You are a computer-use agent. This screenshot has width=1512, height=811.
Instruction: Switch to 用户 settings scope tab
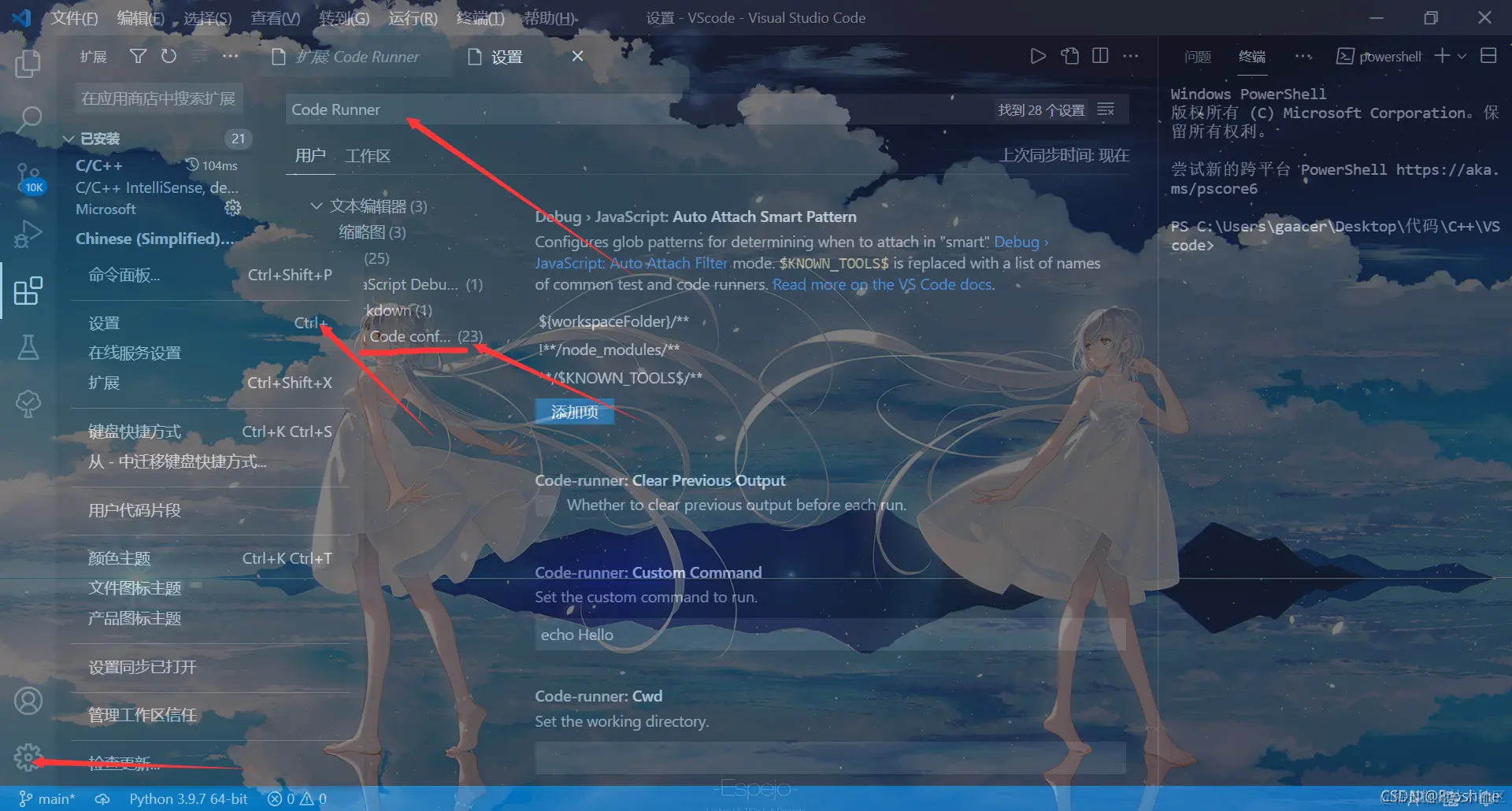coord(310,155)
